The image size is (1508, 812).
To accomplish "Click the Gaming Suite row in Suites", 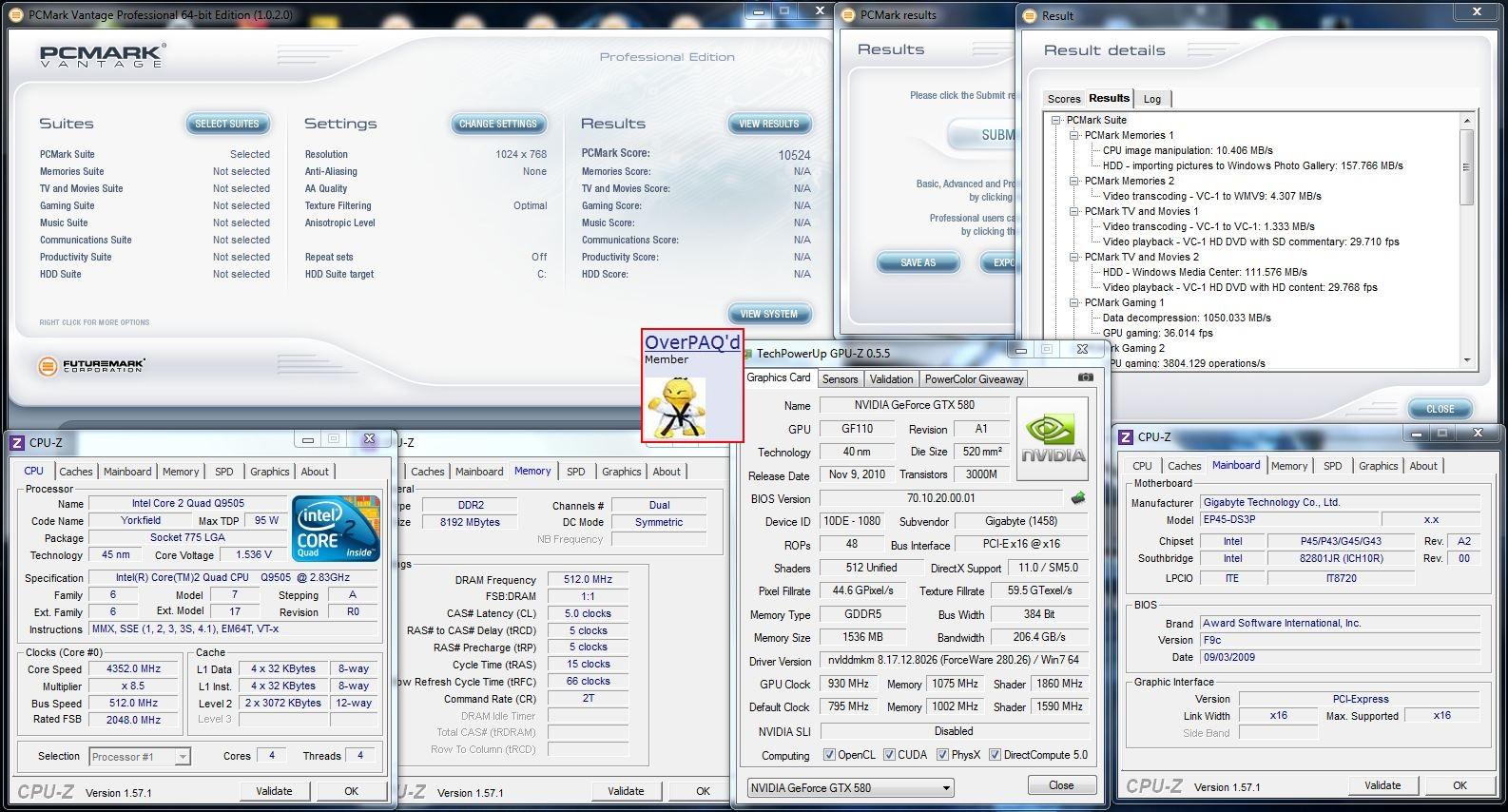I will coord(154,205).
